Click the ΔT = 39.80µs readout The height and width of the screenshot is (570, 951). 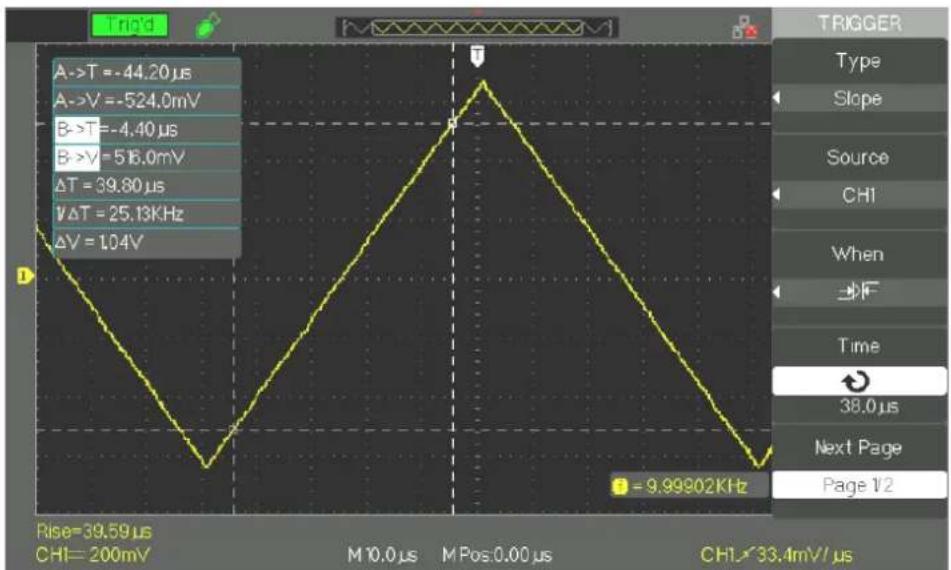point(146,186)
